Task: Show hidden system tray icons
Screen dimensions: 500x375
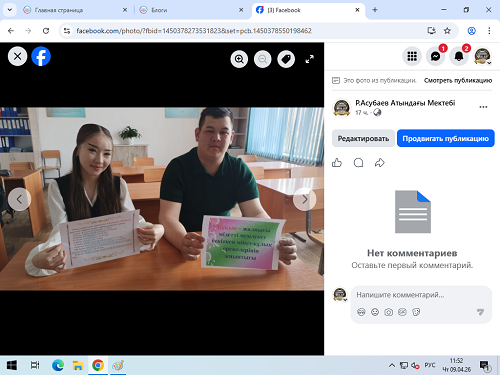Action: point(392,365)
